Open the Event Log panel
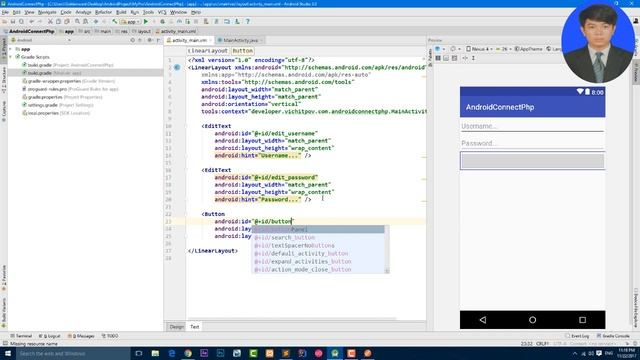 [578, 336]
